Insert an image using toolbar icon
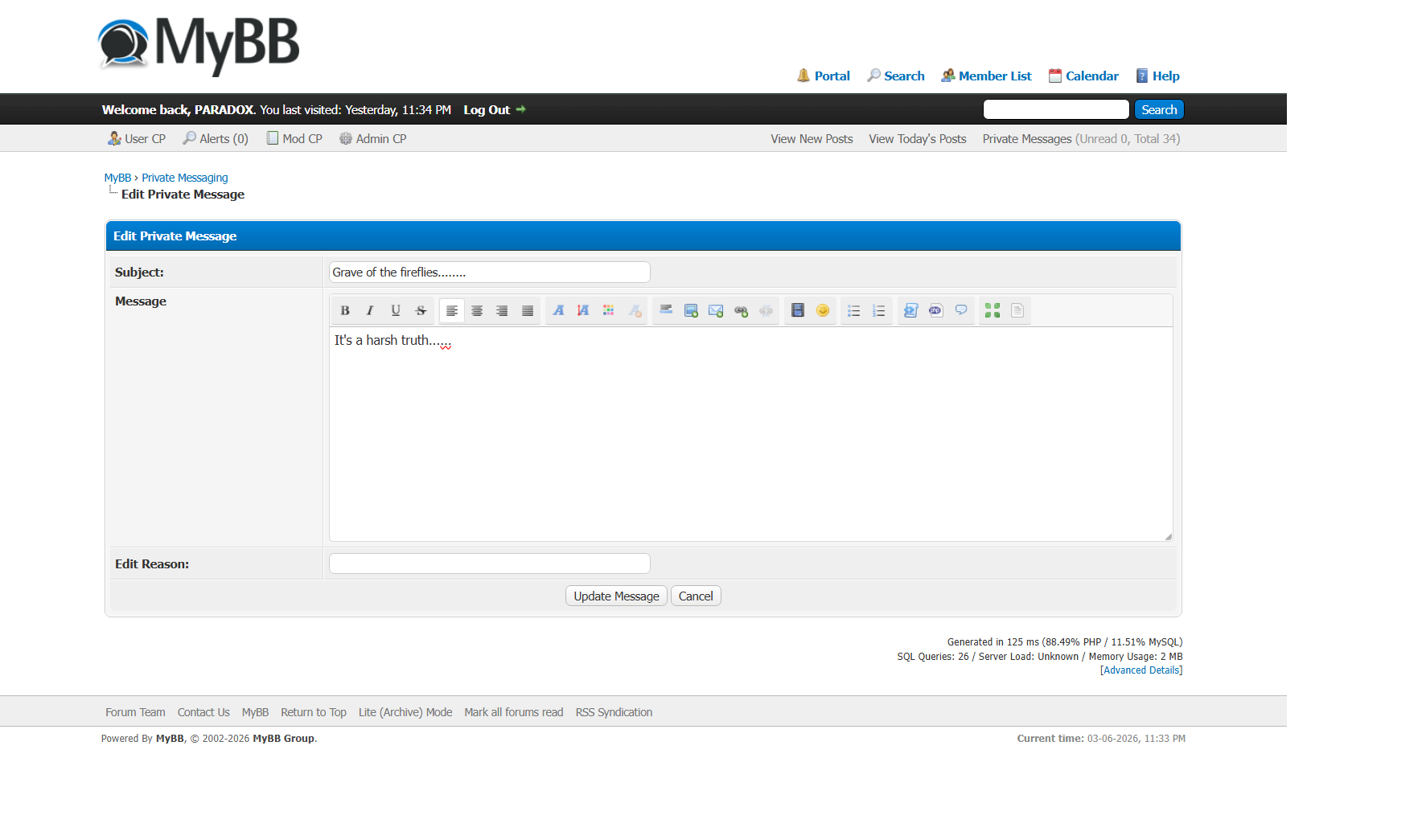Viewport: 1422px width, 840px height. [691, 310]
